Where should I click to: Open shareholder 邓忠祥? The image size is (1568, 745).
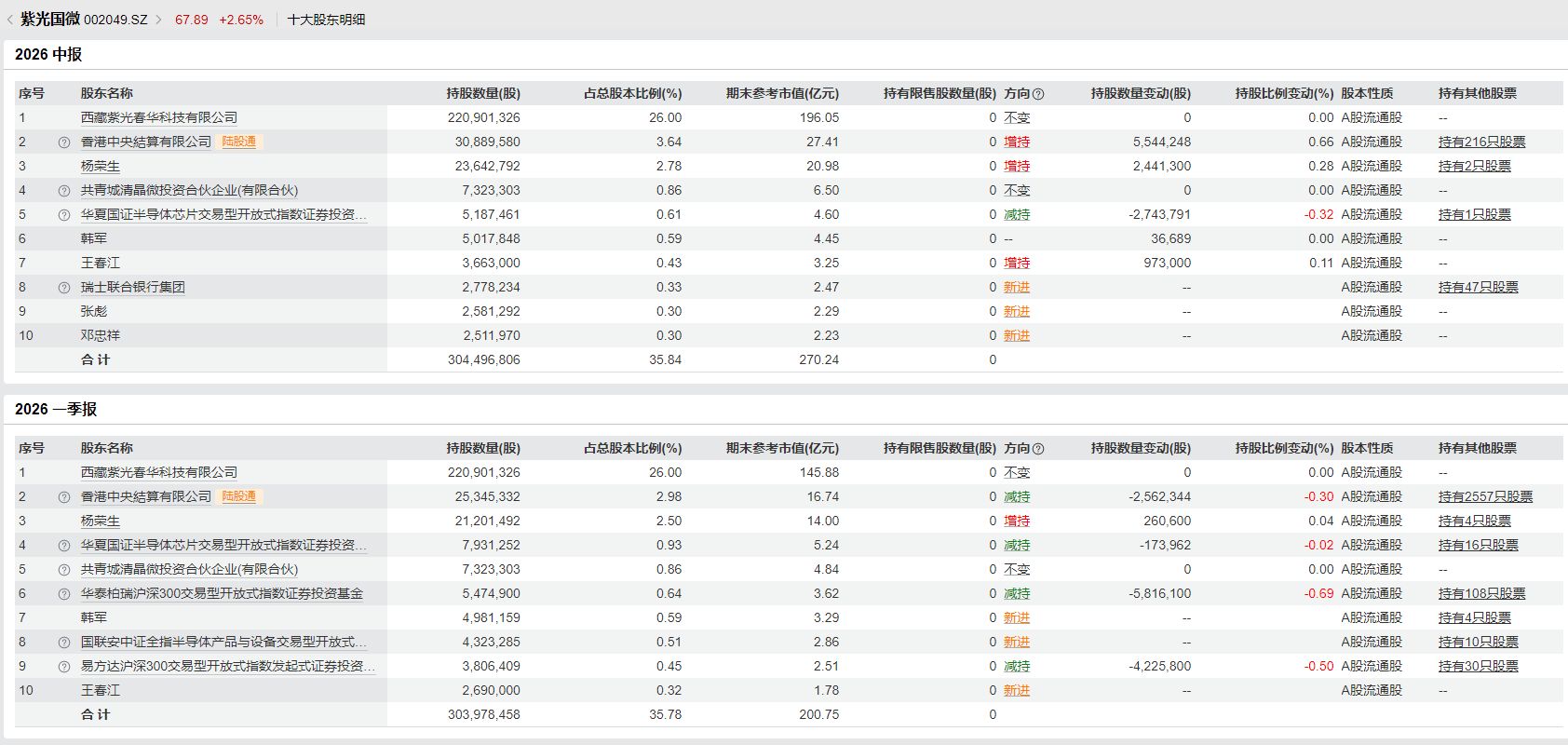point(101,335)
